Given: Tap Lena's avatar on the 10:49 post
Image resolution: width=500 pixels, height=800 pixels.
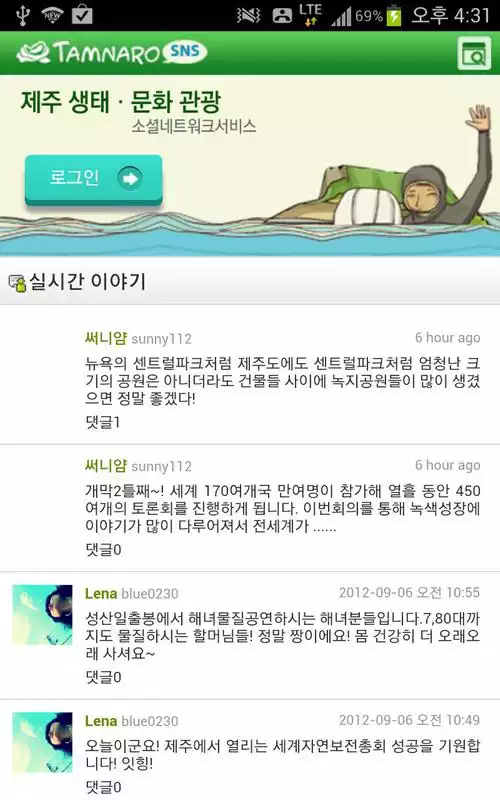Looking at the screenshot, I should click(42, 742).
